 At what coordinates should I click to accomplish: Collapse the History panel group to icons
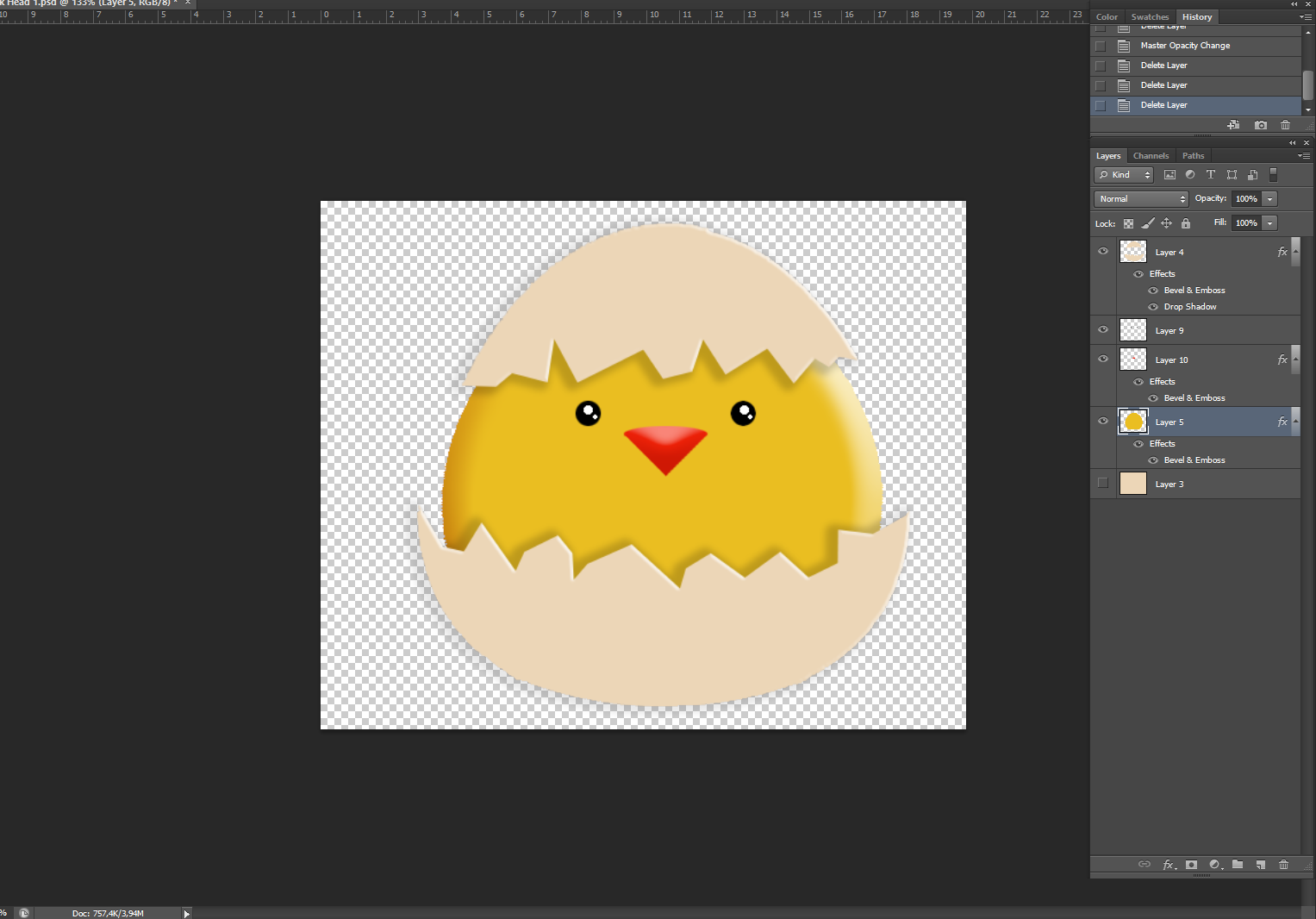(1294, 3)
